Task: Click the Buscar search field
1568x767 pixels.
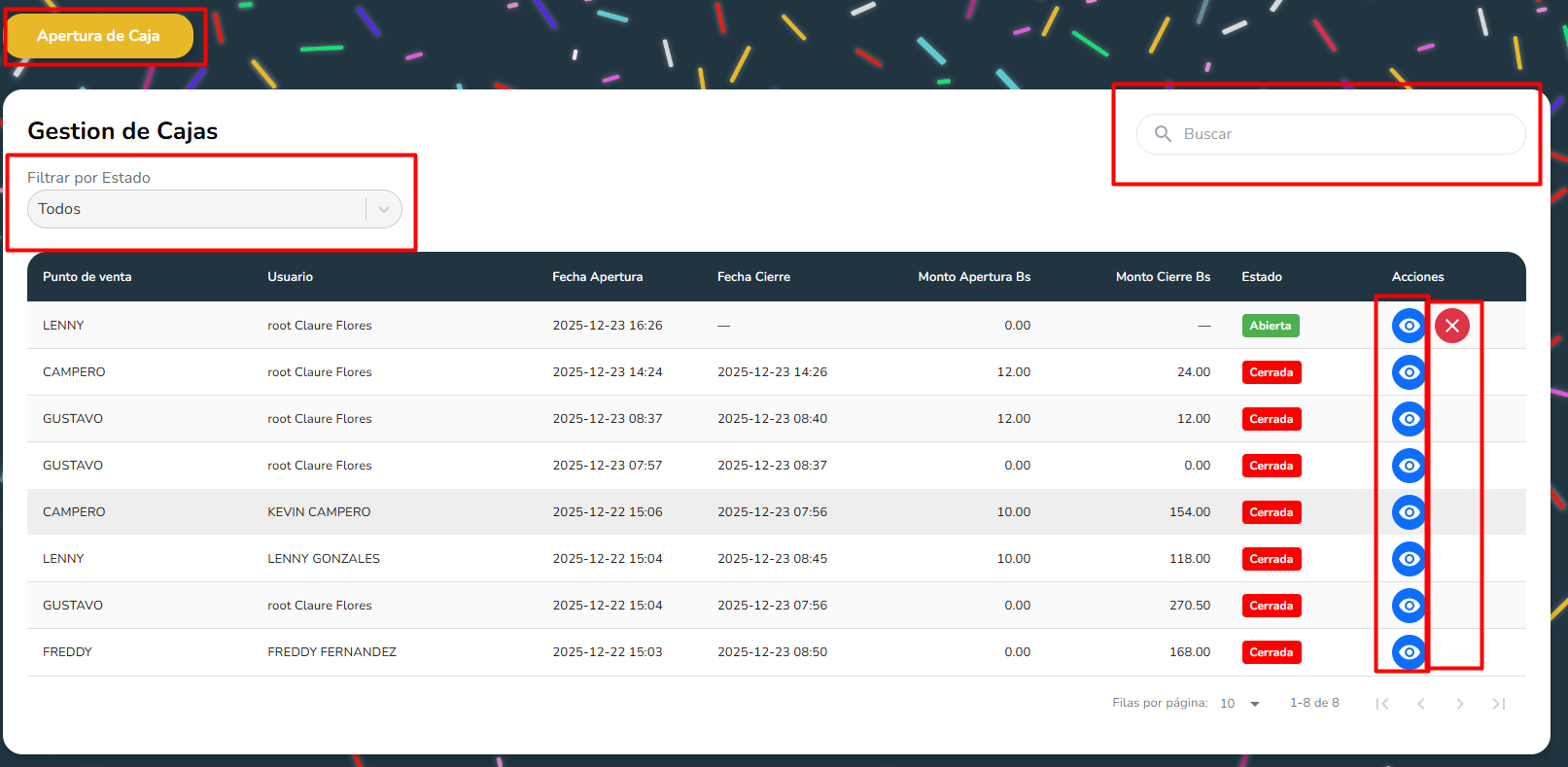Action: (x=1346, y=134)
